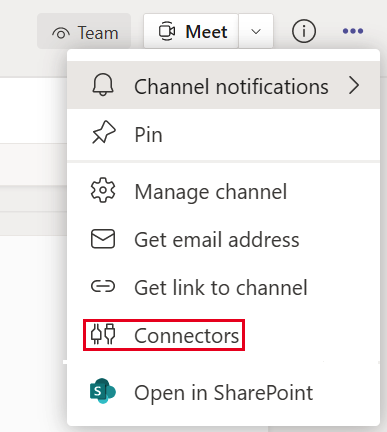Click the SharePoint logo icon
The image size is (387, 432).
(x=103, y=391)
